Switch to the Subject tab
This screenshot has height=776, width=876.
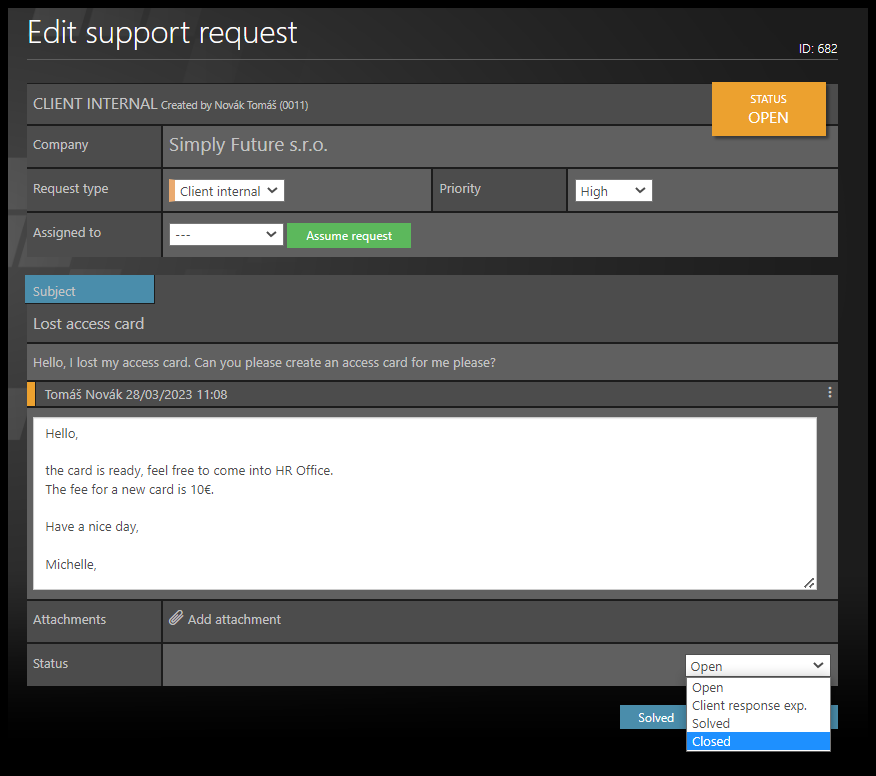pyautogui.click(x=90, y=291)
